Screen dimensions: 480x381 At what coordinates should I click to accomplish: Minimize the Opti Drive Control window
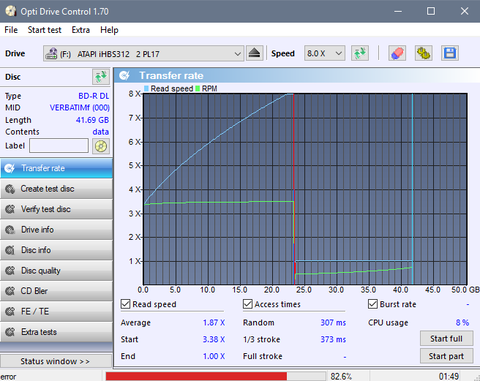(398, 11)
